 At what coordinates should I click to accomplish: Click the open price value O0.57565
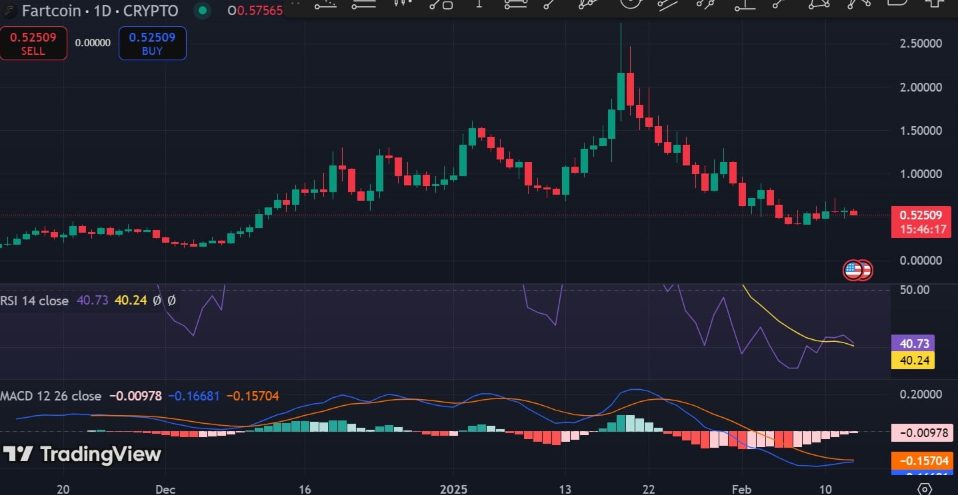255,10
